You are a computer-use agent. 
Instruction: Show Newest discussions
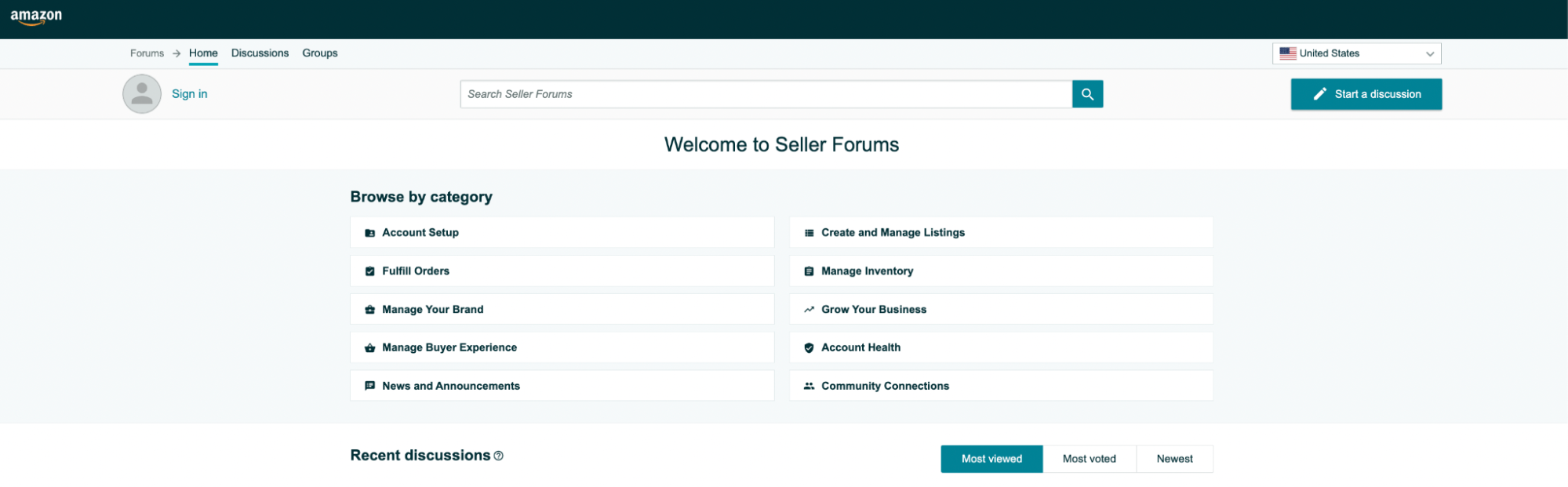pyautogui.click(x=1174, y=459)
